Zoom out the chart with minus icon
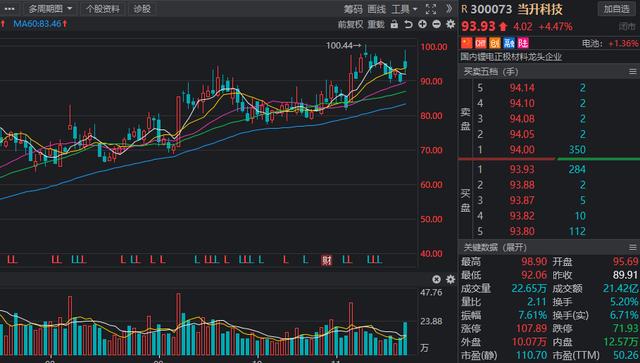Viewport: 640px width, 363px height. 436,24
